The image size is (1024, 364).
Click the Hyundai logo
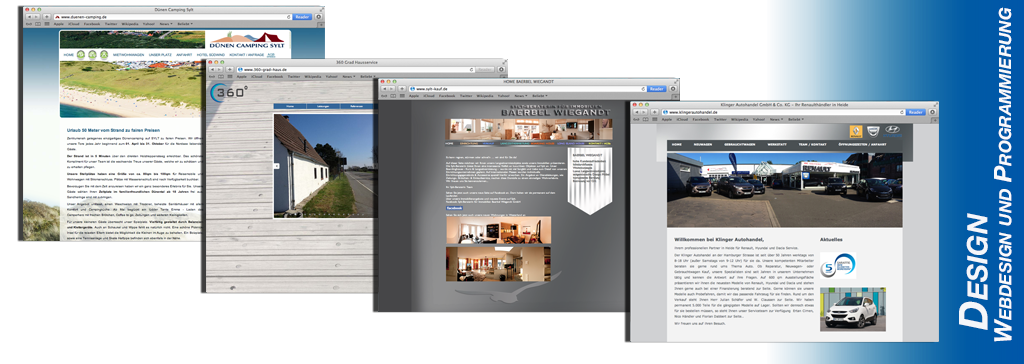click(x=892, y=131)
